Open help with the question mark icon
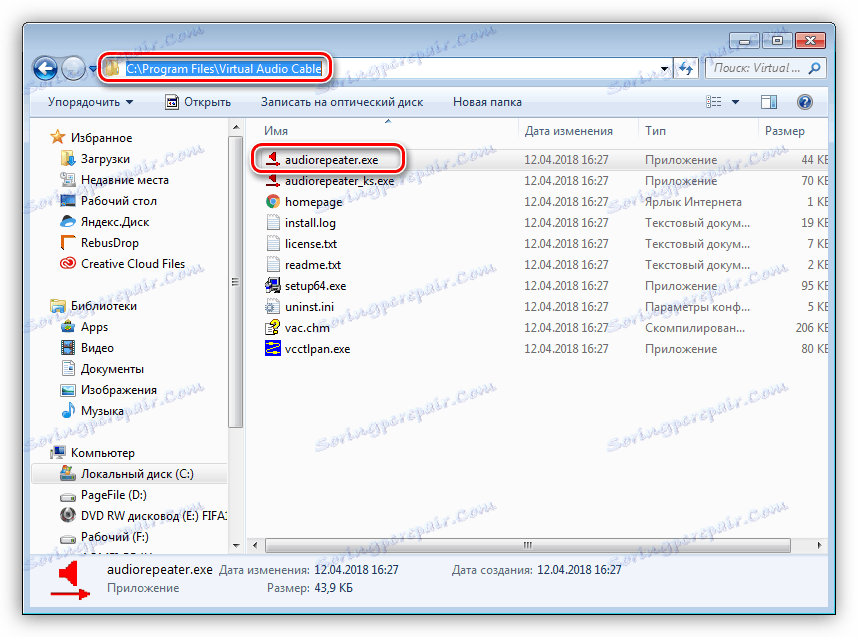 (x=804, y=102)
